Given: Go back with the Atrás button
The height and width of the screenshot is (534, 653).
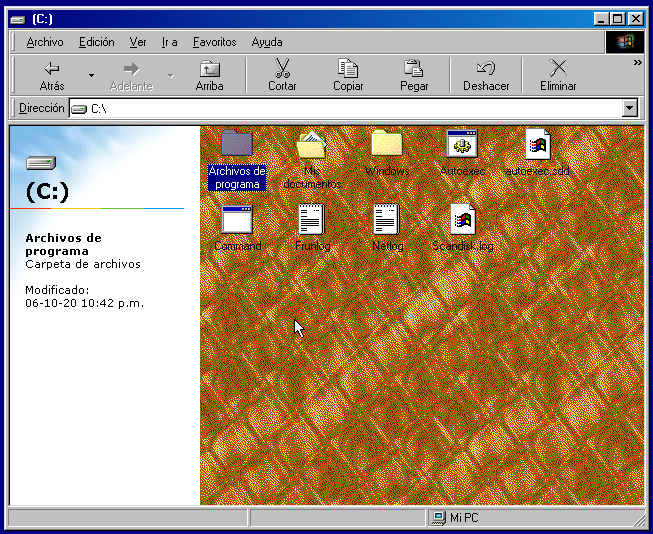Looking at the screenshot, I should [x=52, y=75].
